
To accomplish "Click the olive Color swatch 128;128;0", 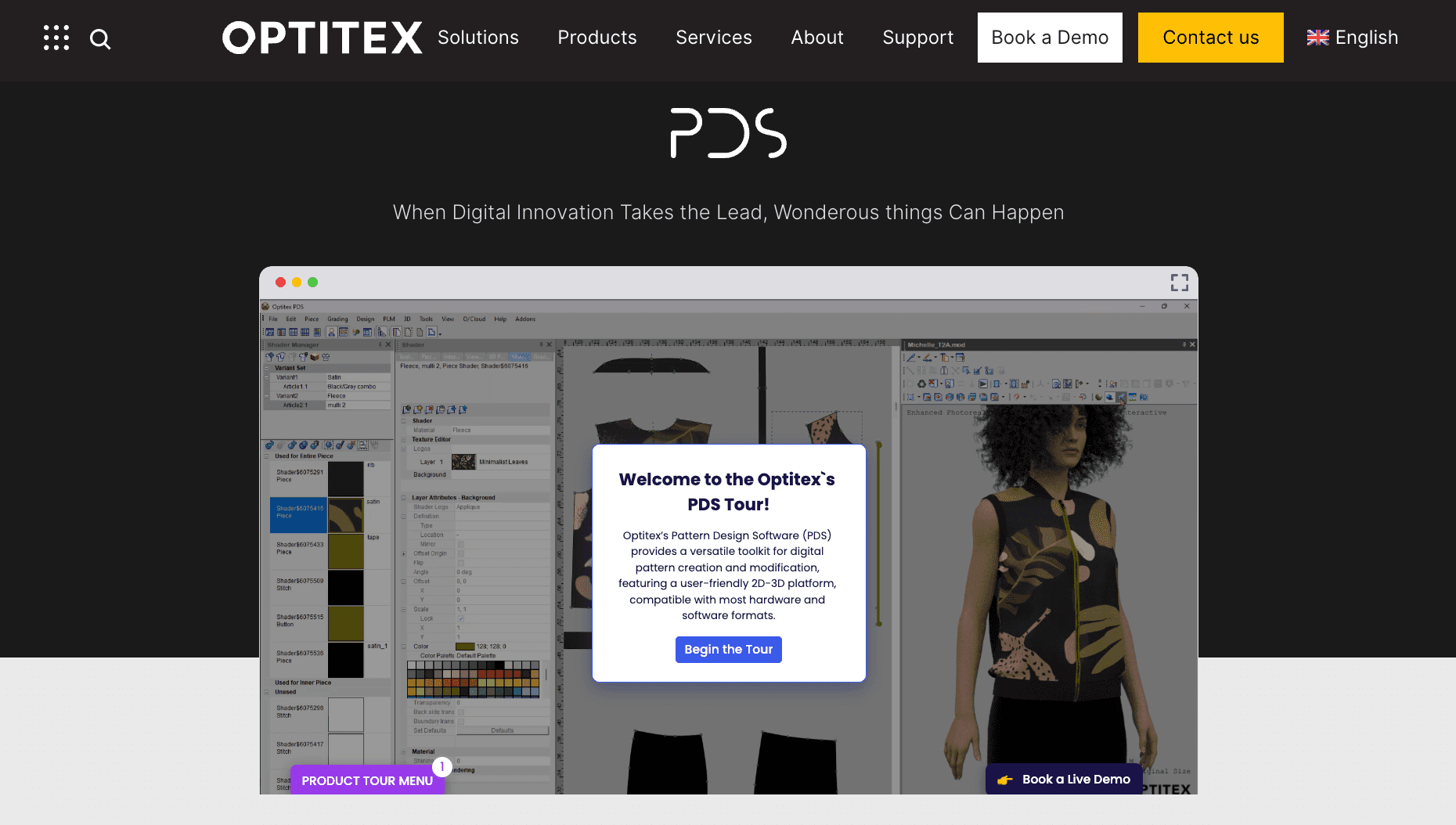I will coord(465,647).
